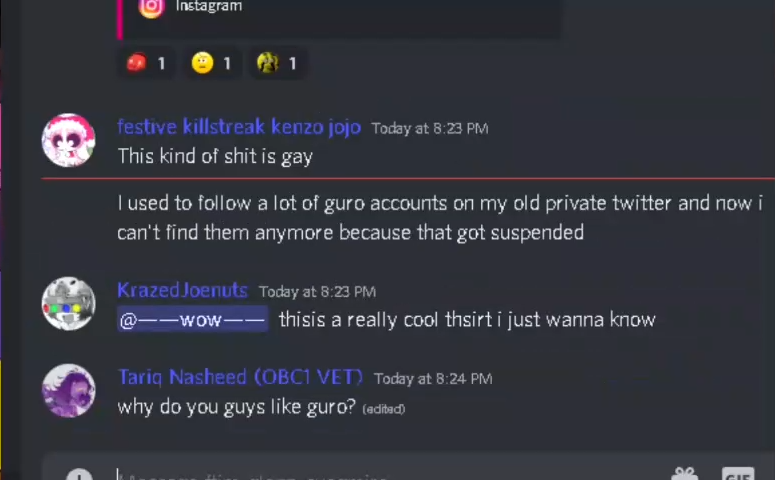Click the 8:23 PM timestamp beside KrazedJoenuts
Image resolution: width=775 pixels, height=480 pixels.
(x=317, y=292)
